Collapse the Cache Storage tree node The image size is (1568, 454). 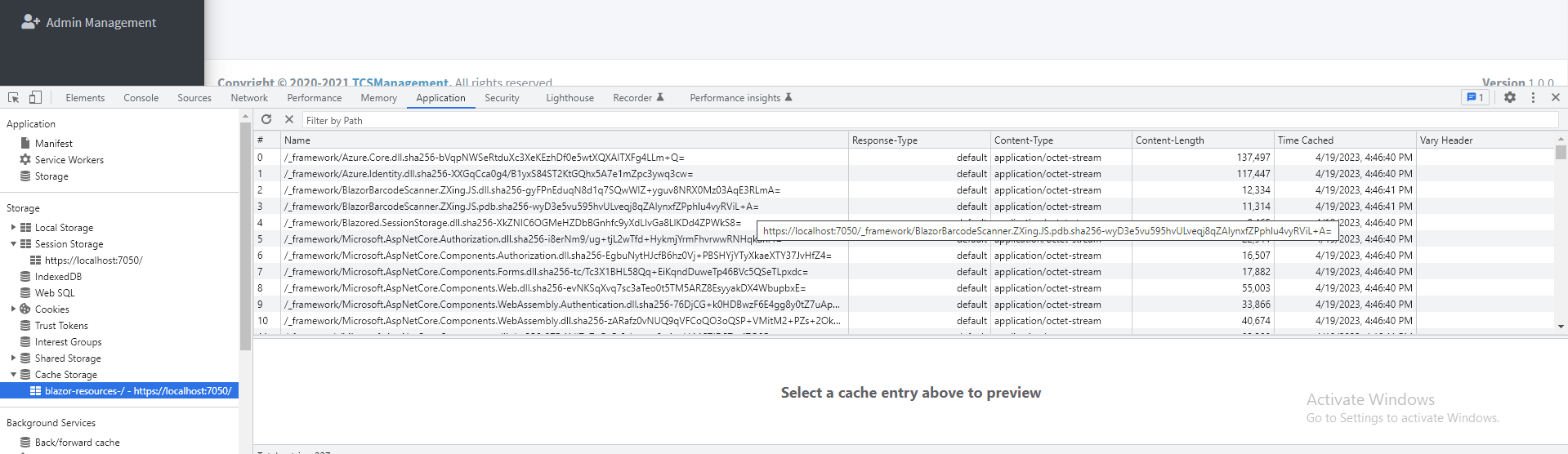13,375
